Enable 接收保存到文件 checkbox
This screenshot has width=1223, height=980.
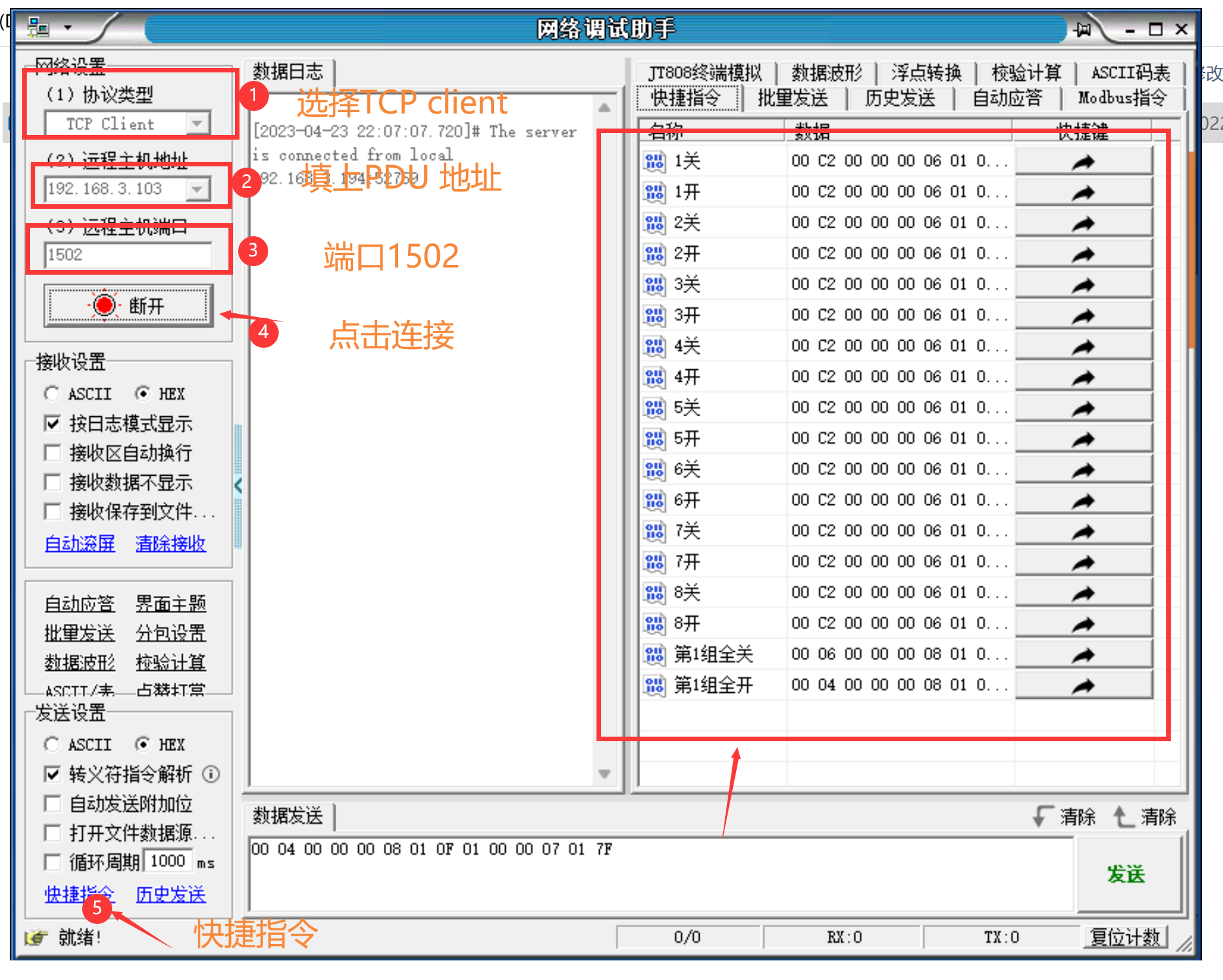click(x=52, y=512)
